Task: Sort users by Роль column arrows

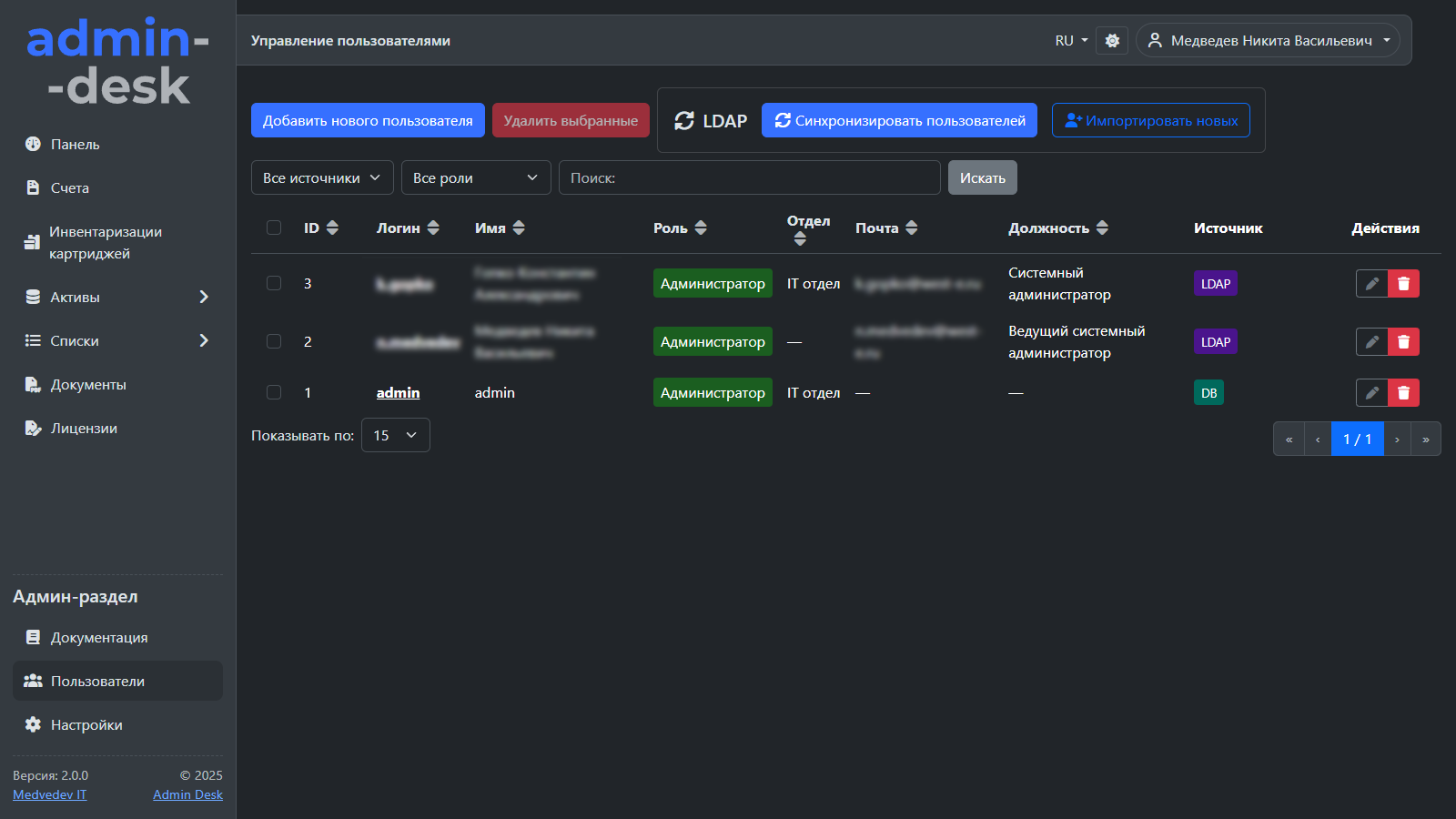Action: pos(701,228)
